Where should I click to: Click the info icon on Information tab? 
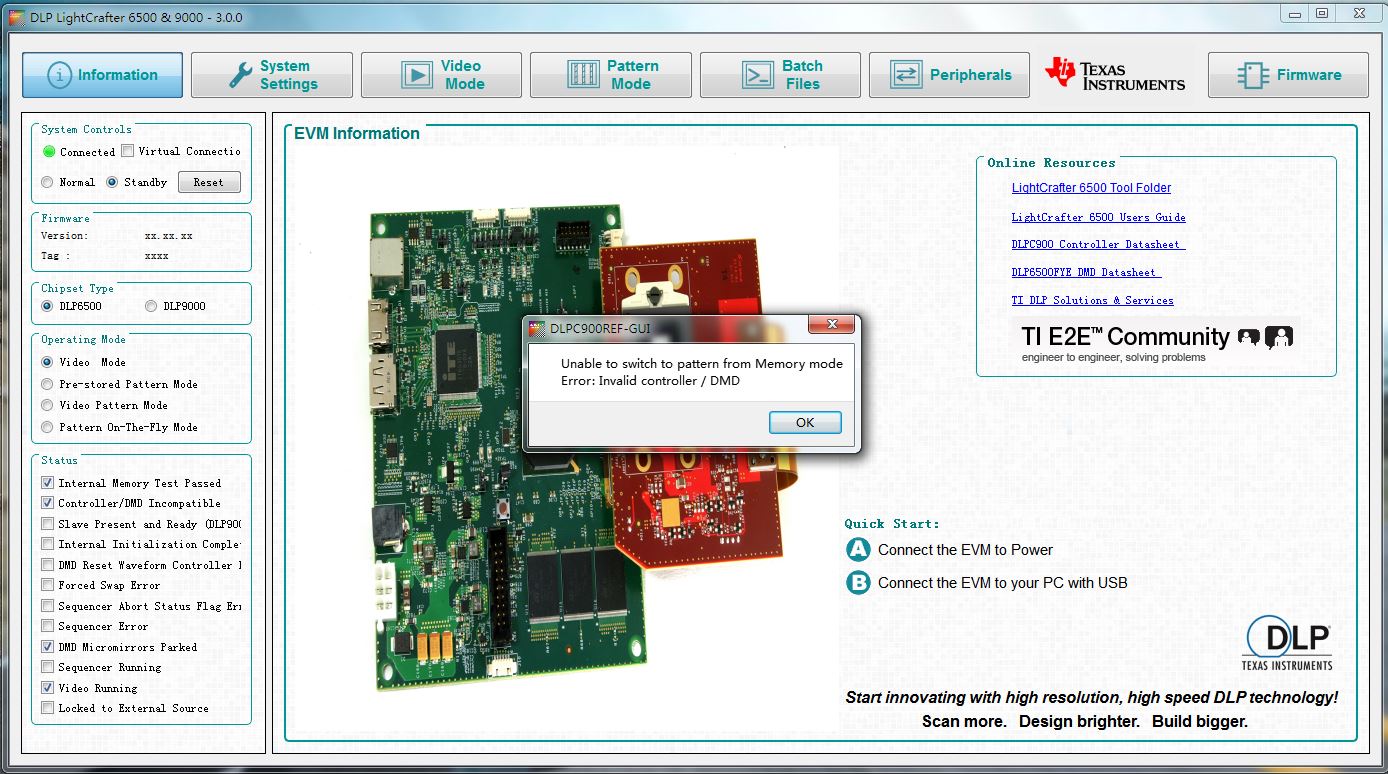pos(59,75)
